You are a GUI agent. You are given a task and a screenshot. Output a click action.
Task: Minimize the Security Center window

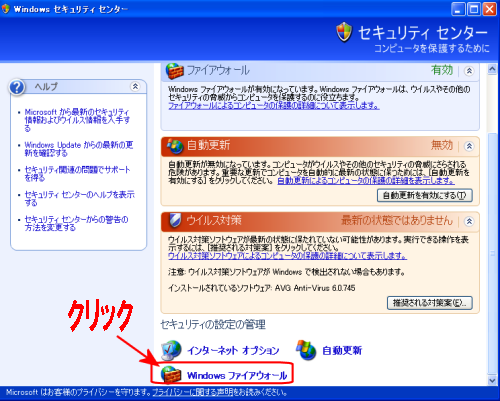[458, 9]
